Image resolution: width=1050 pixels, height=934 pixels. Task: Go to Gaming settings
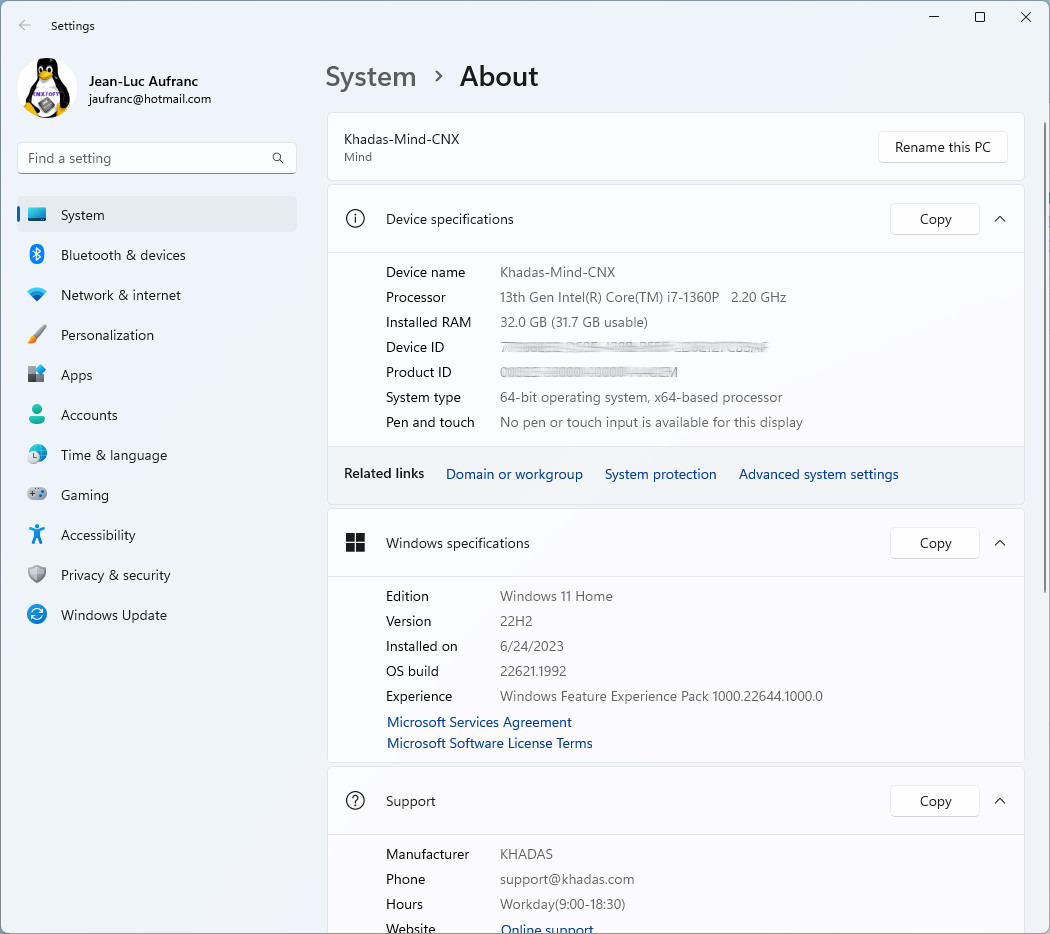tap(157, 494)
